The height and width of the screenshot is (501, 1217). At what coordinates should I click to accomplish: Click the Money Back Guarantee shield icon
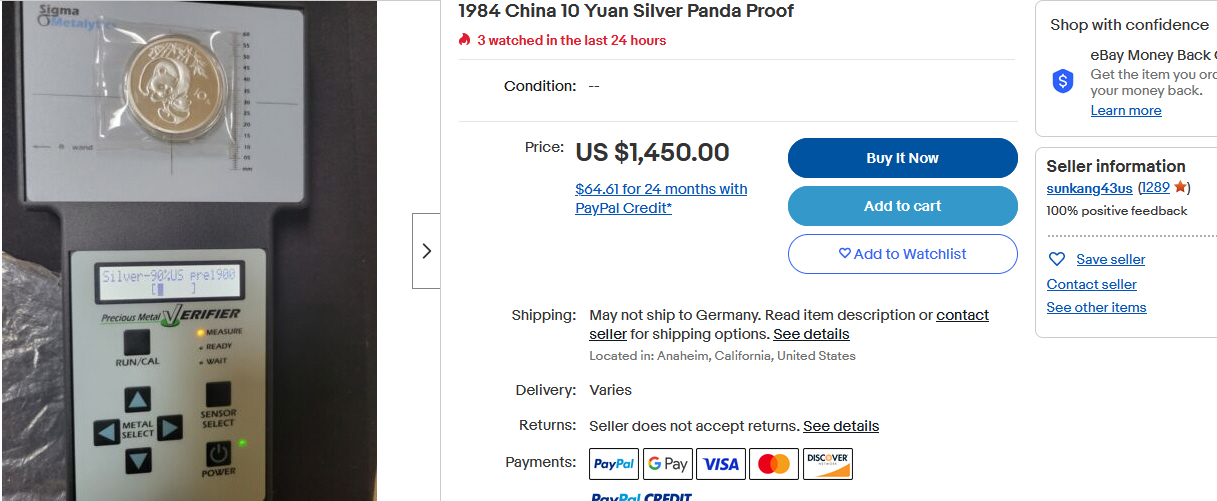[1063, 82]
